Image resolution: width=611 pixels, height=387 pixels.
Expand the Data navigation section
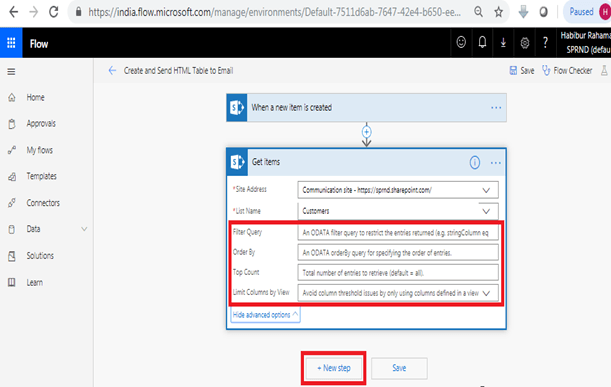(84, 229)
